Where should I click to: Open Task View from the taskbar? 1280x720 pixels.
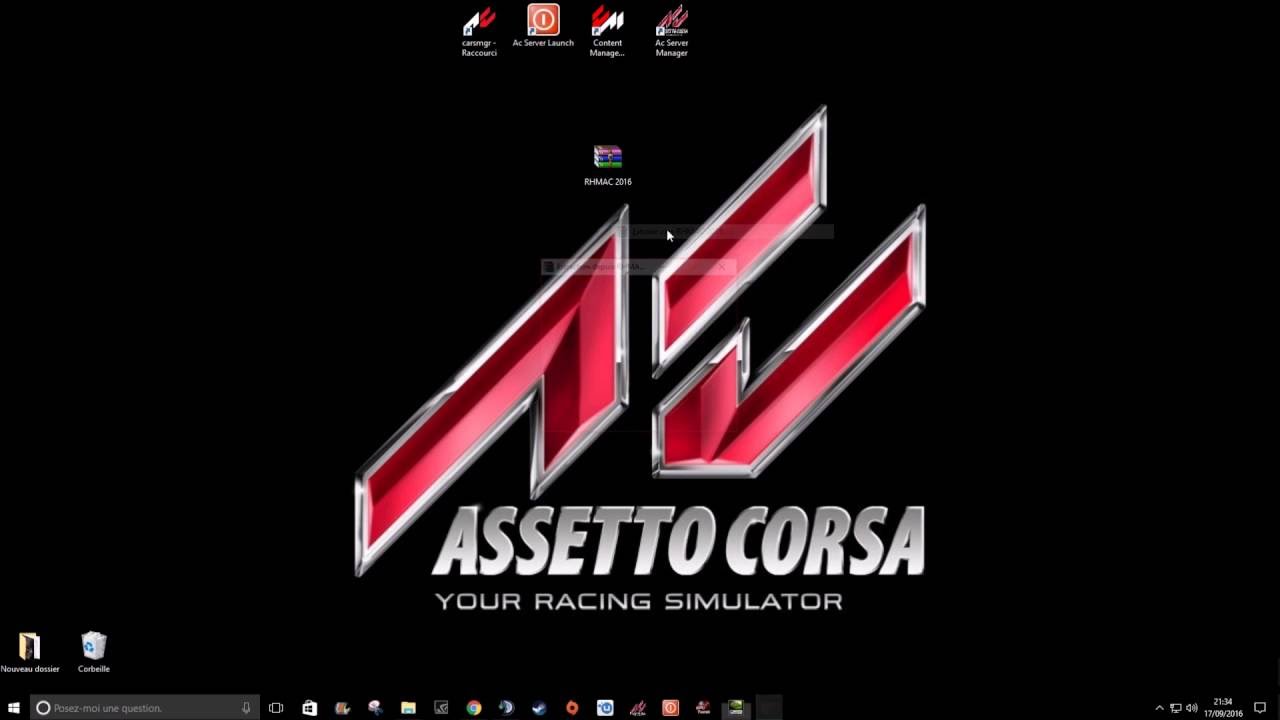tap(276, 708)
